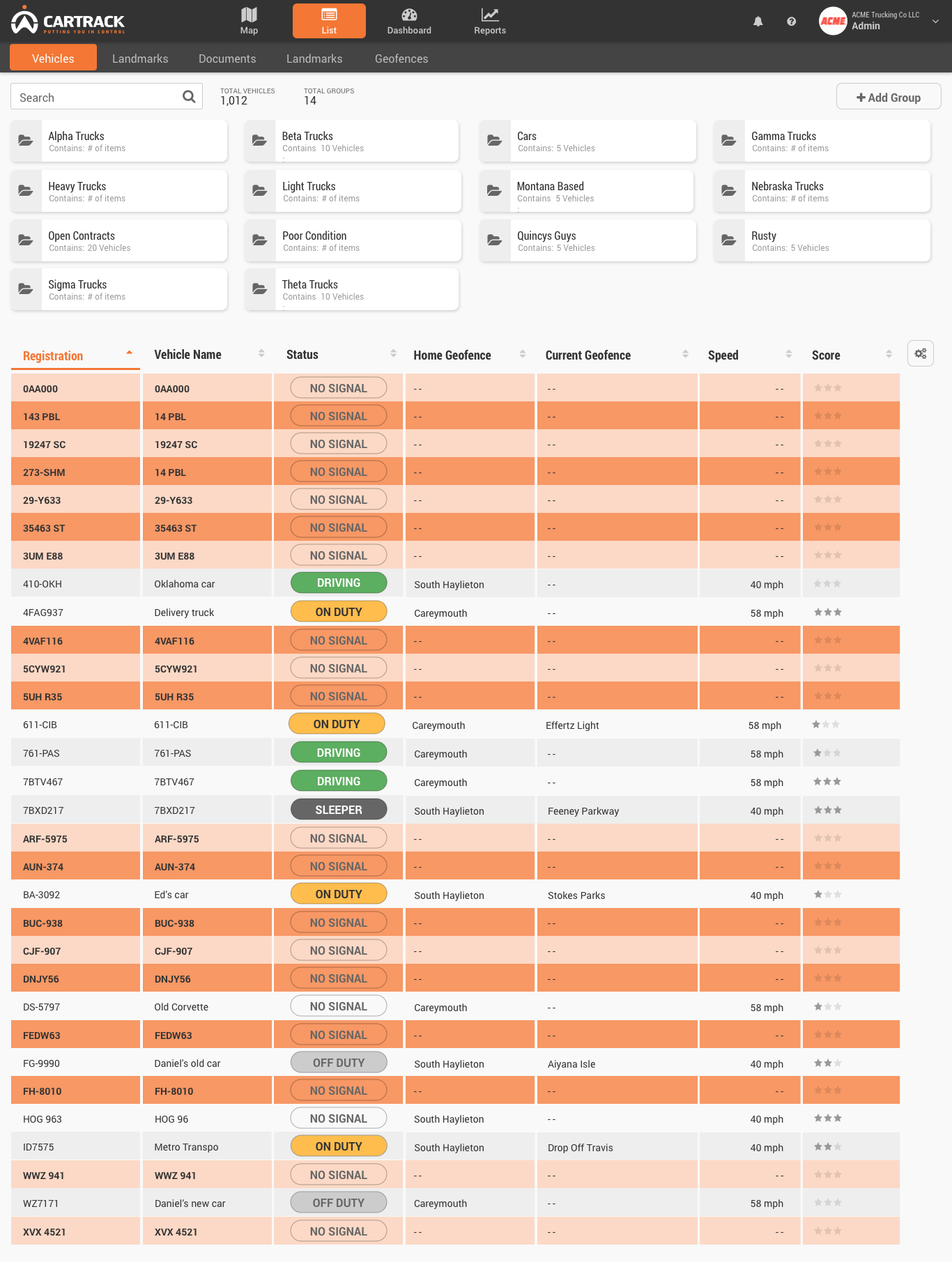
Task: Open table column settings gear icon
Action: click(921, 353)
